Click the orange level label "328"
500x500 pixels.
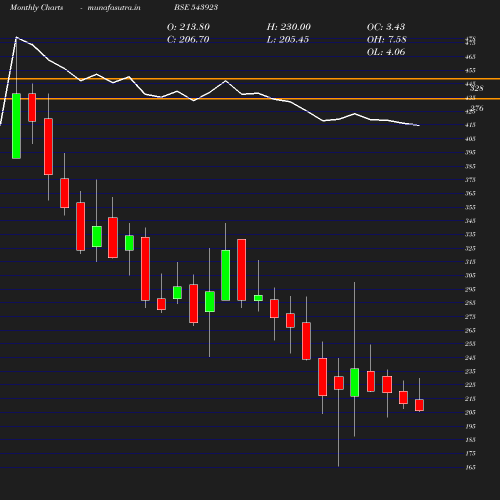point(477,88)
